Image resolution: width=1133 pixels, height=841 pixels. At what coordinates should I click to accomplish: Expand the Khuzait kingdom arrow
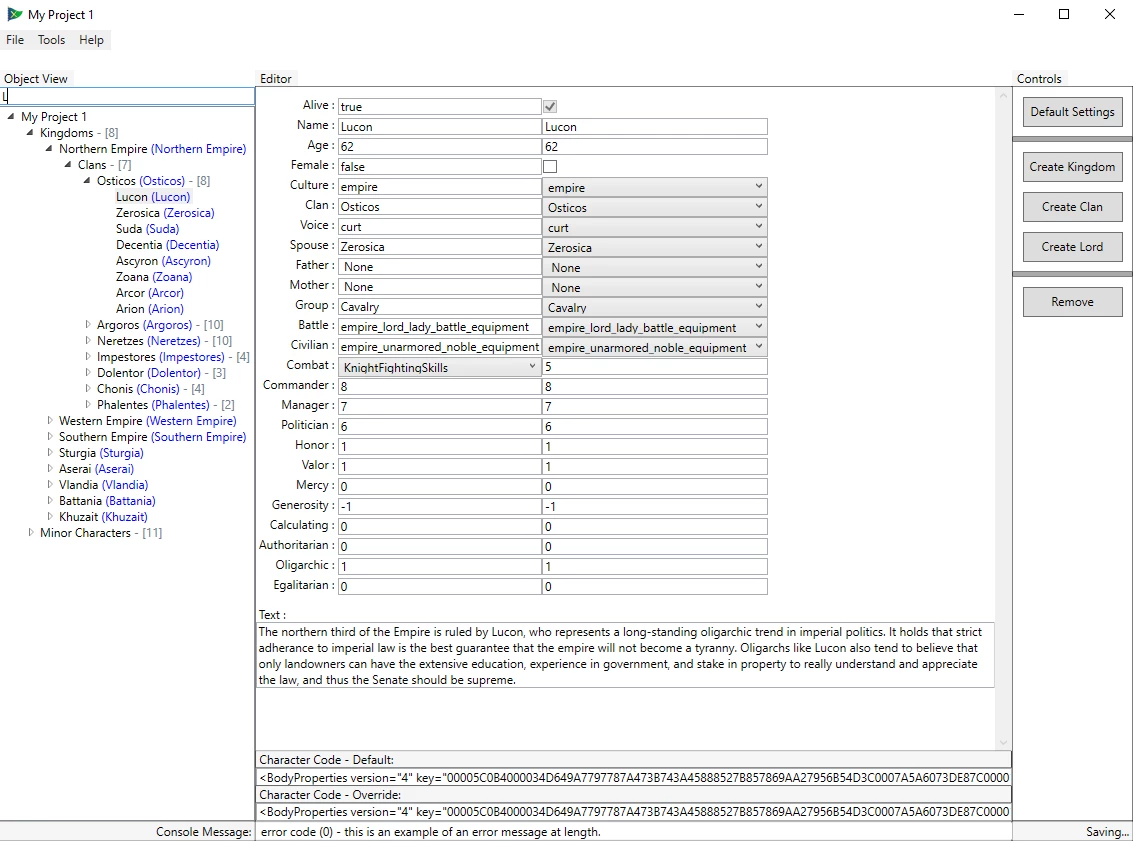(x=49, y=517)
